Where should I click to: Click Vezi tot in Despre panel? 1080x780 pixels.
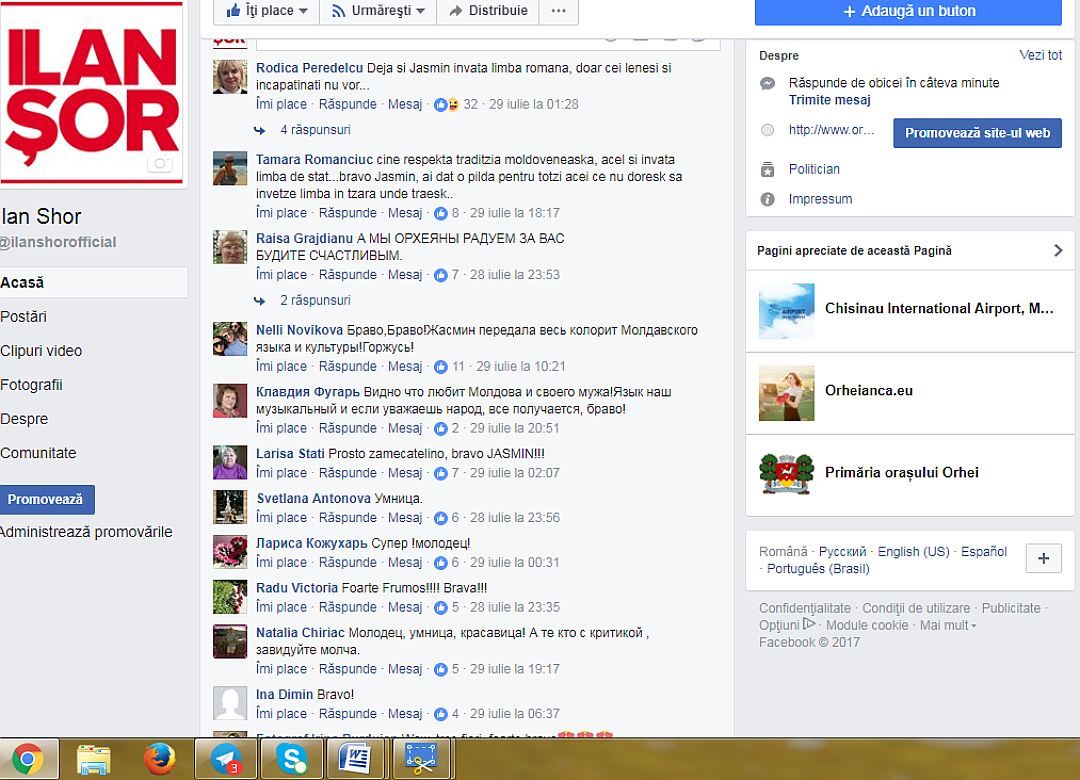pyautogui.click(x=1041, y=55)
